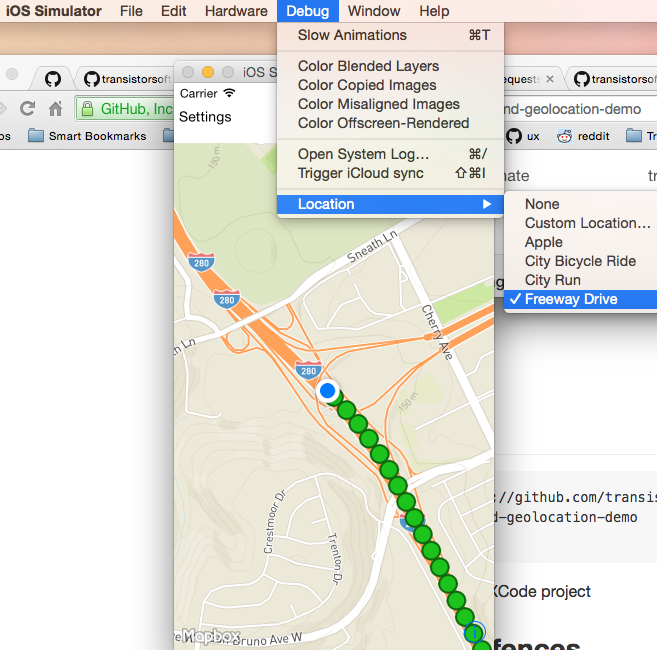
Task: Click the browser home icon
Action: 55,109
